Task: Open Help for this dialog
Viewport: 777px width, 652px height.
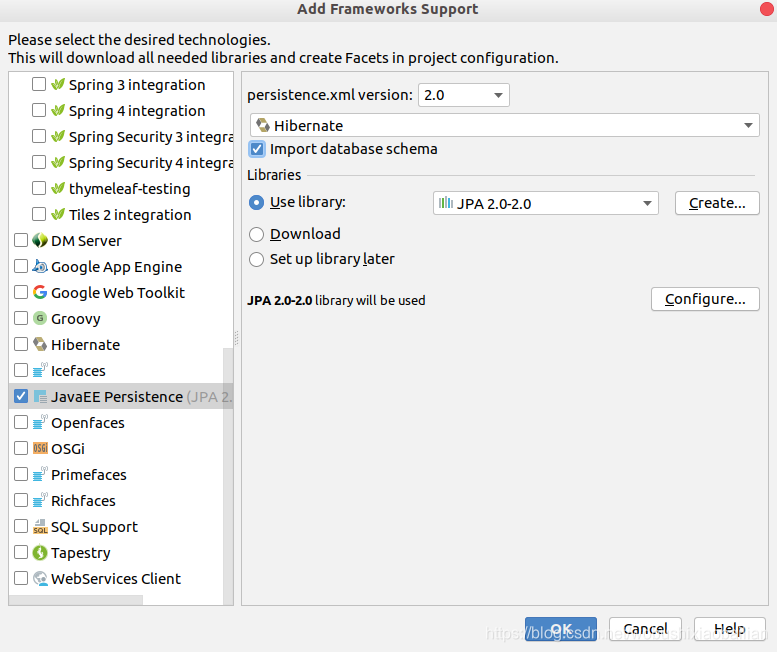Action: (x=729, y=629)
